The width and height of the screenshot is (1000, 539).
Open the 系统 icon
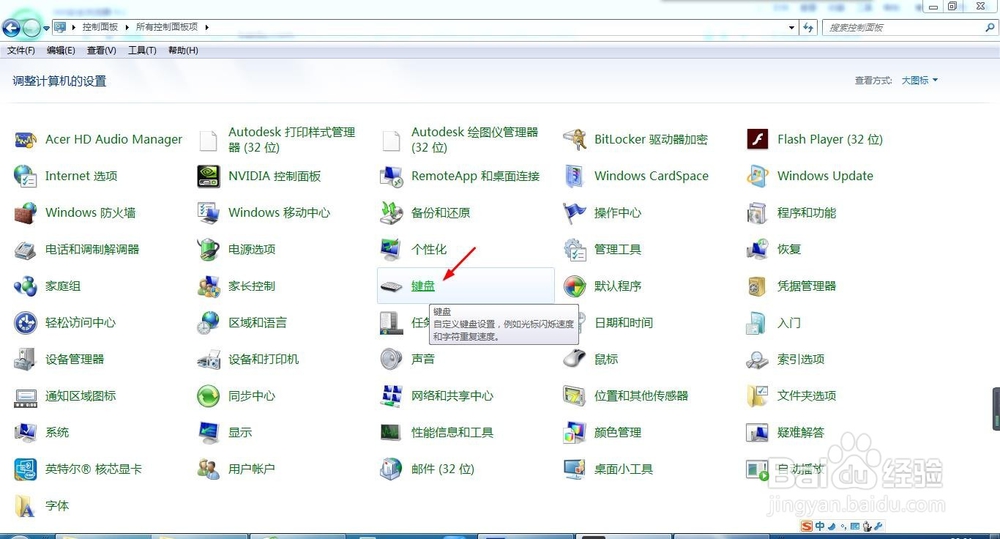[x=26, y=432]
